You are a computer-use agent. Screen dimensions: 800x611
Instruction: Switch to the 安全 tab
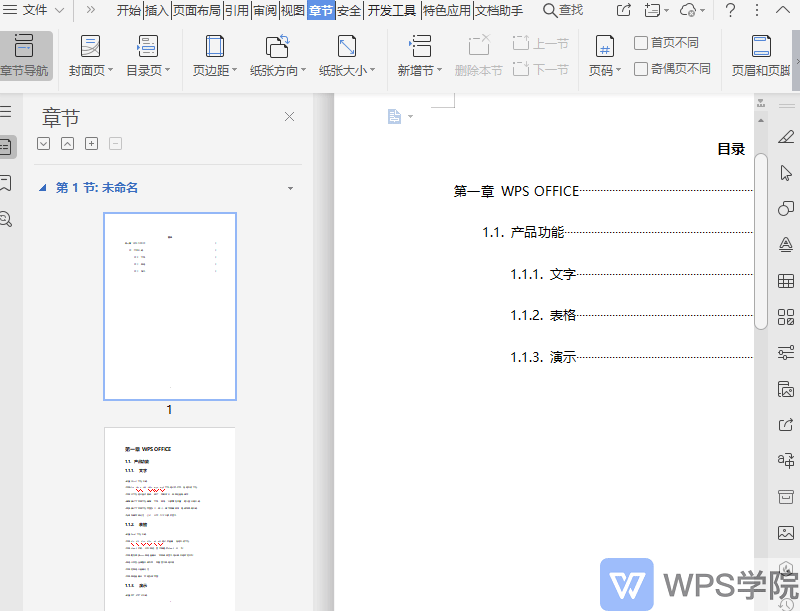click(x=349, y=10)
